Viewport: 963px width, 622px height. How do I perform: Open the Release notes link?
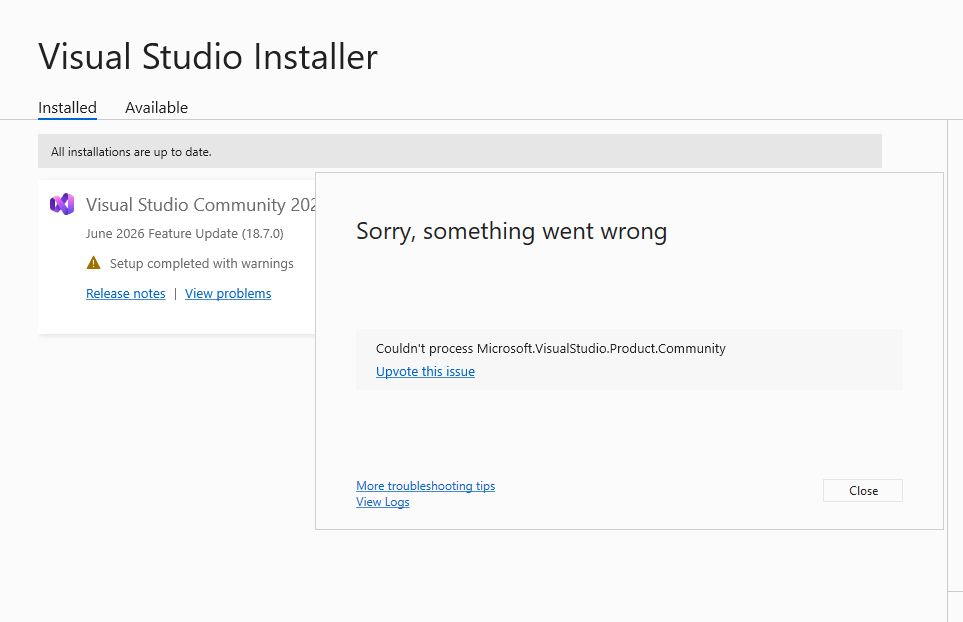pyautogui.click(x=126, y=294)
